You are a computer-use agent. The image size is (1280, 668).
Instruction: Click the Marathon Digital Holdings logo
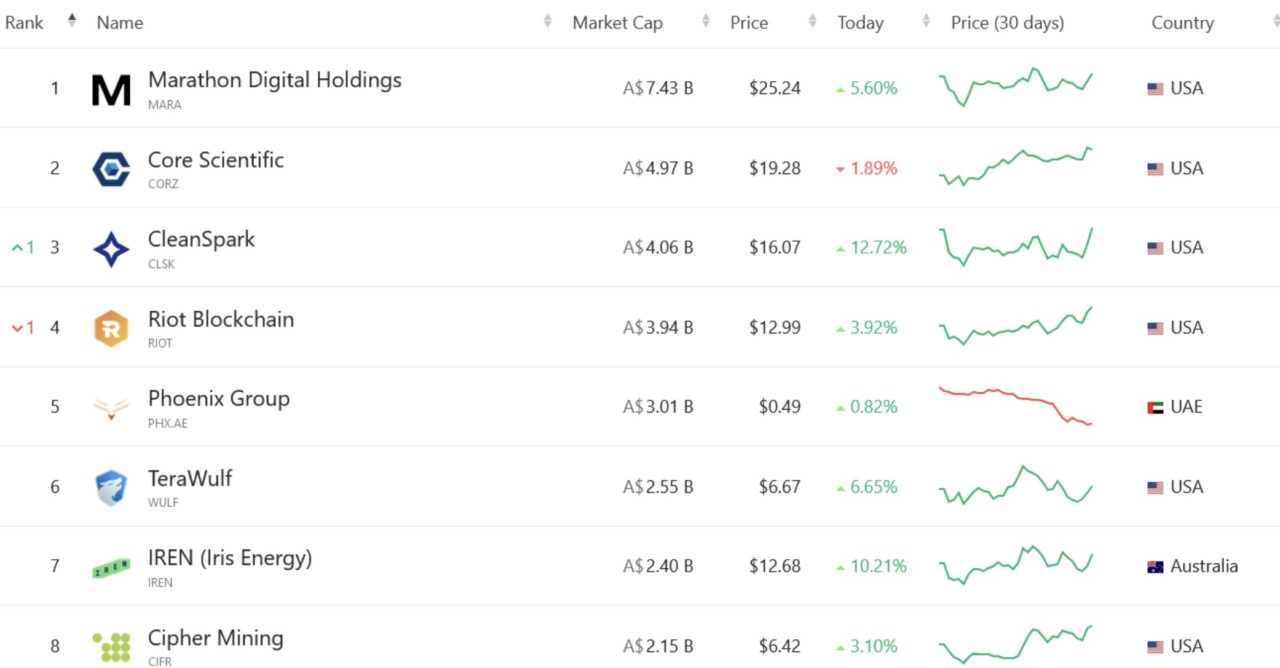(x=110, y=88)
